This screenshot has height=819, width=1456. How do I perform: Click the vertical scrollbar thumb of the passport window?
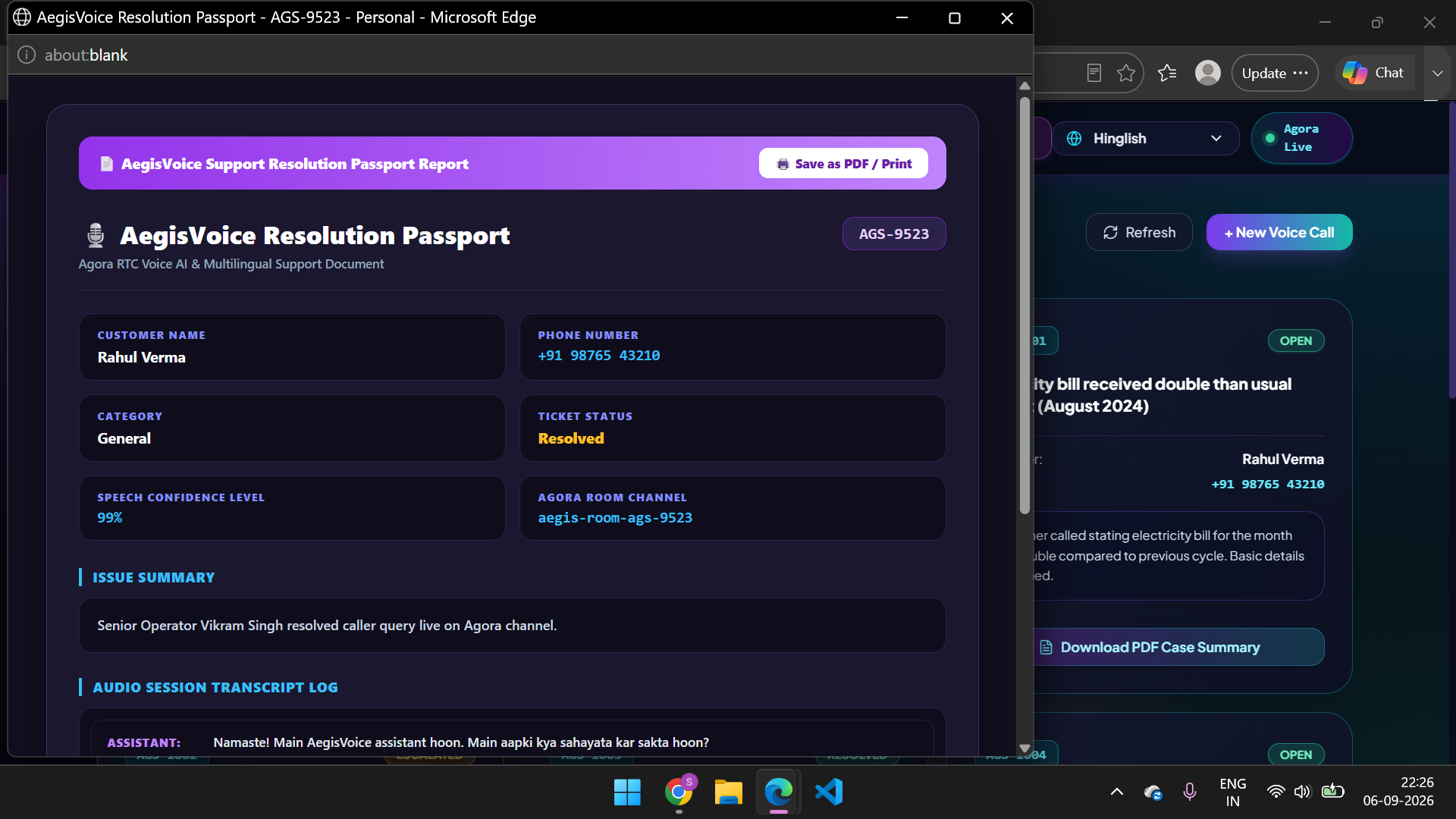(x=1025, y=305)
